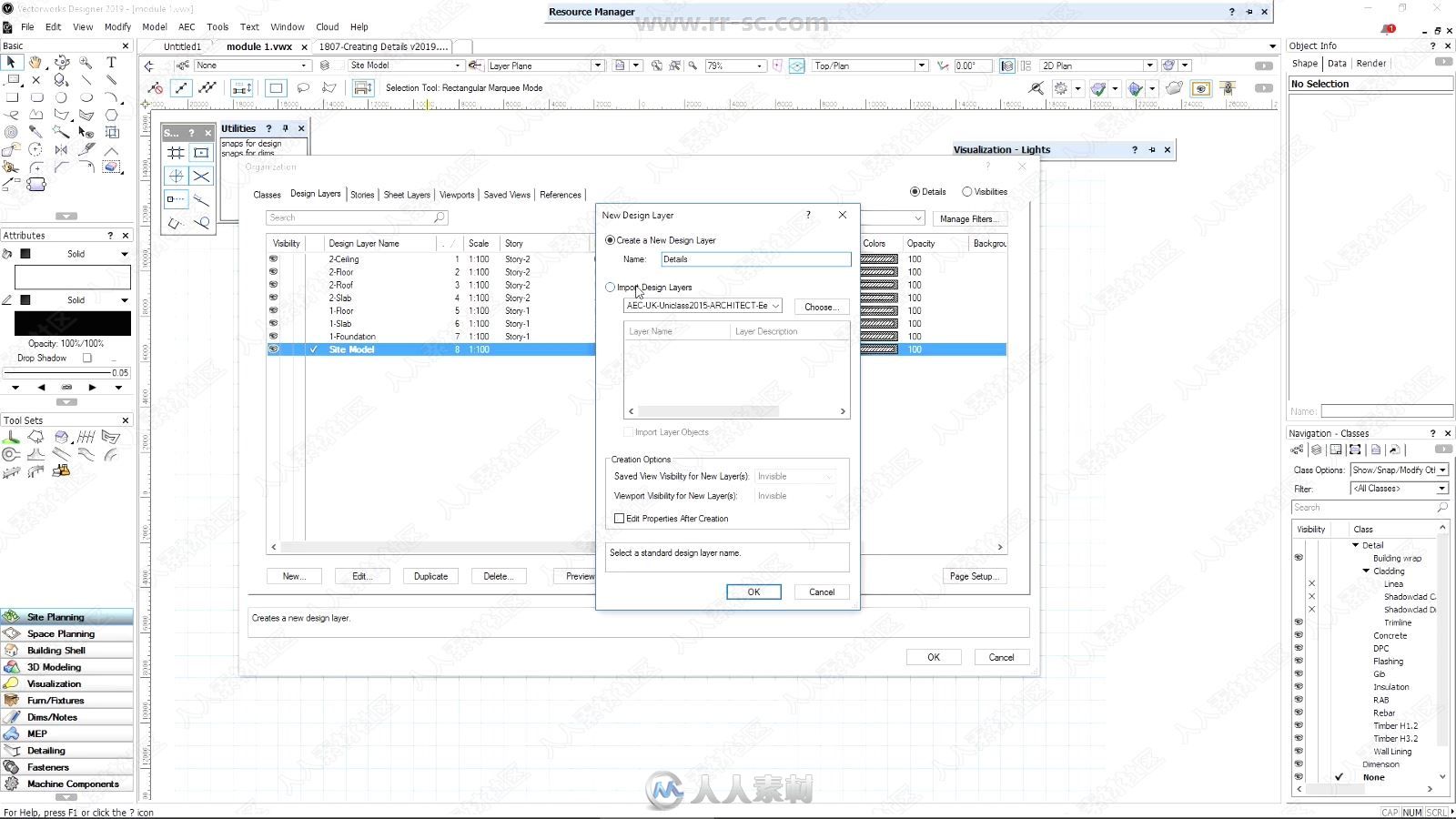Select the Visibilities radio button
Viewport: 1456px width, 819px height.
pos(967,192)
